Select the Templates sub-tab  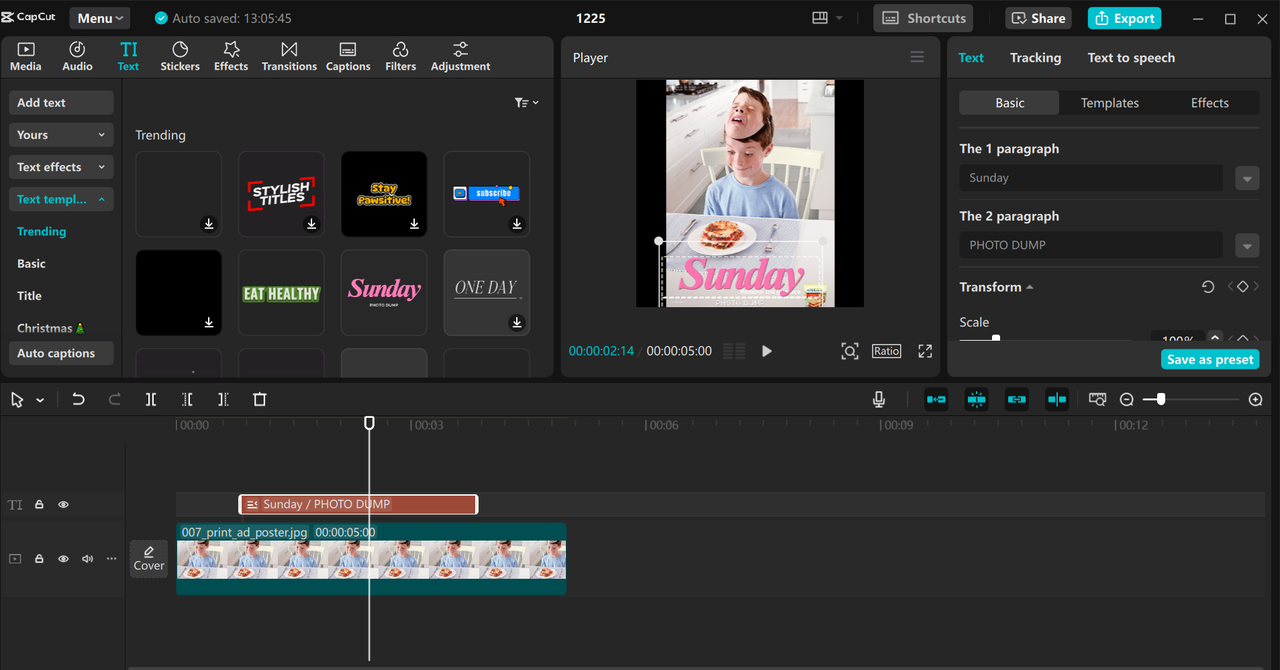pos(1109,103)
